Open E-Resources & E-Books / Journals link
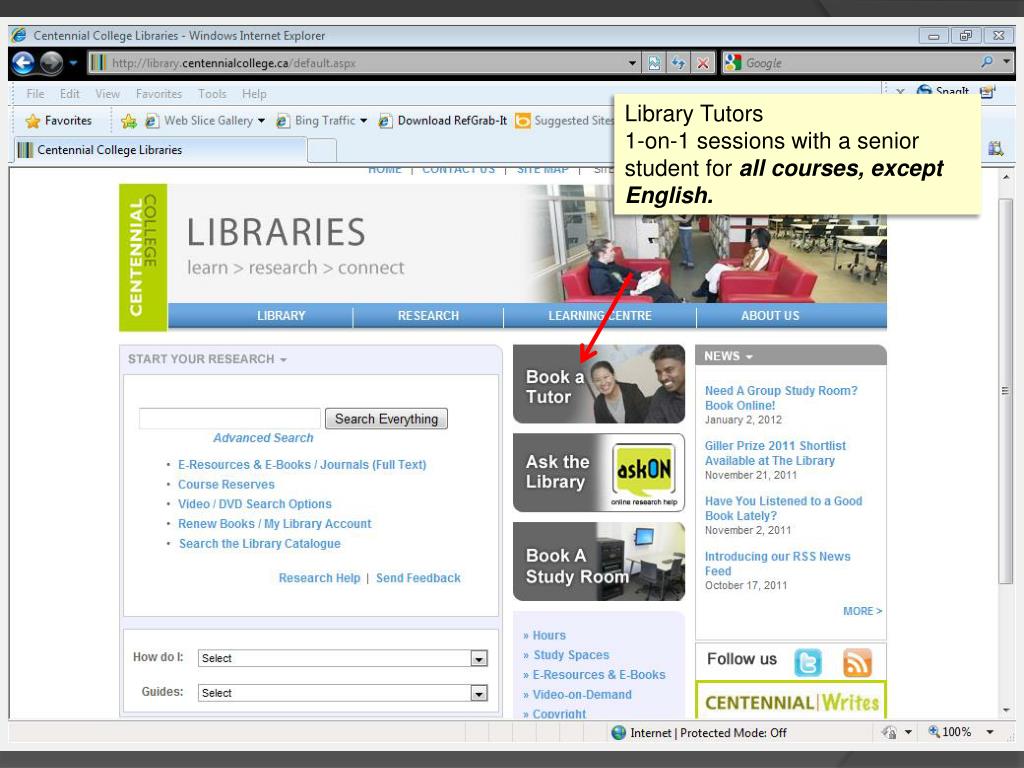This screenshot has width=1024, height=768. click(302, 465)
